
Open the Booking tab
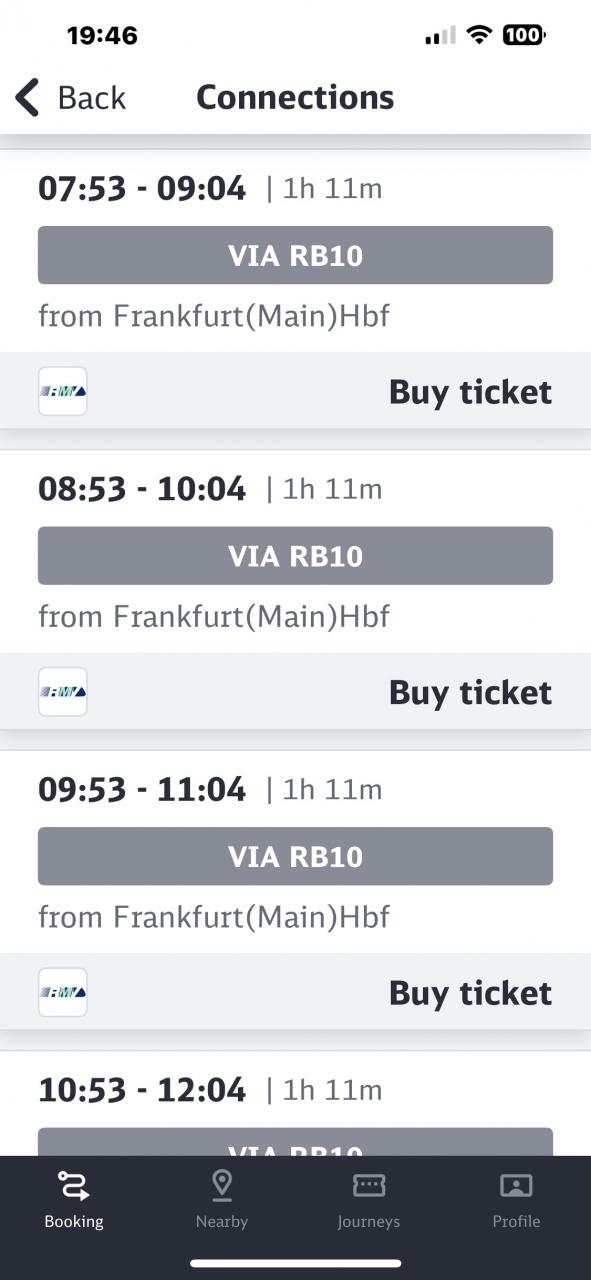[x=74, y=1199]
